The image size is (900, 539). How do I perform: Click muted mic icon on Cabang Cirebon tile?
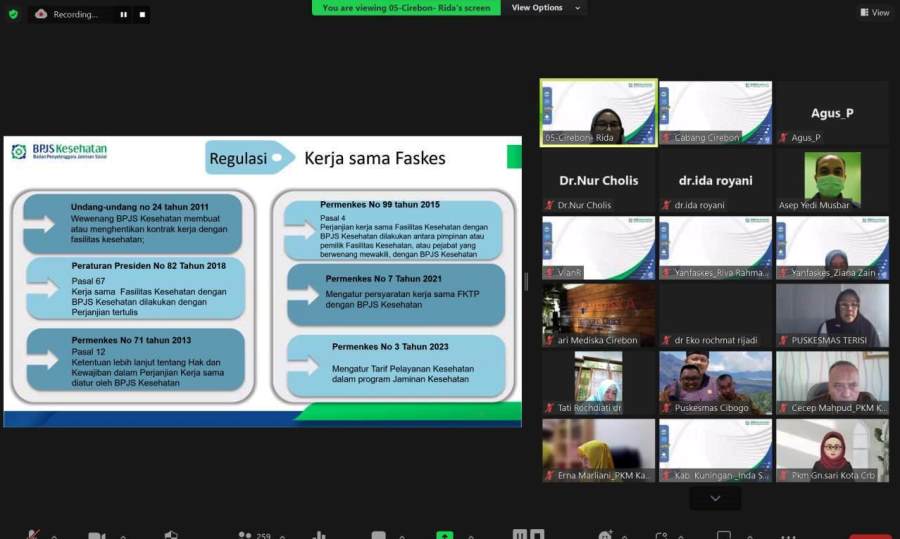(666, 138)
